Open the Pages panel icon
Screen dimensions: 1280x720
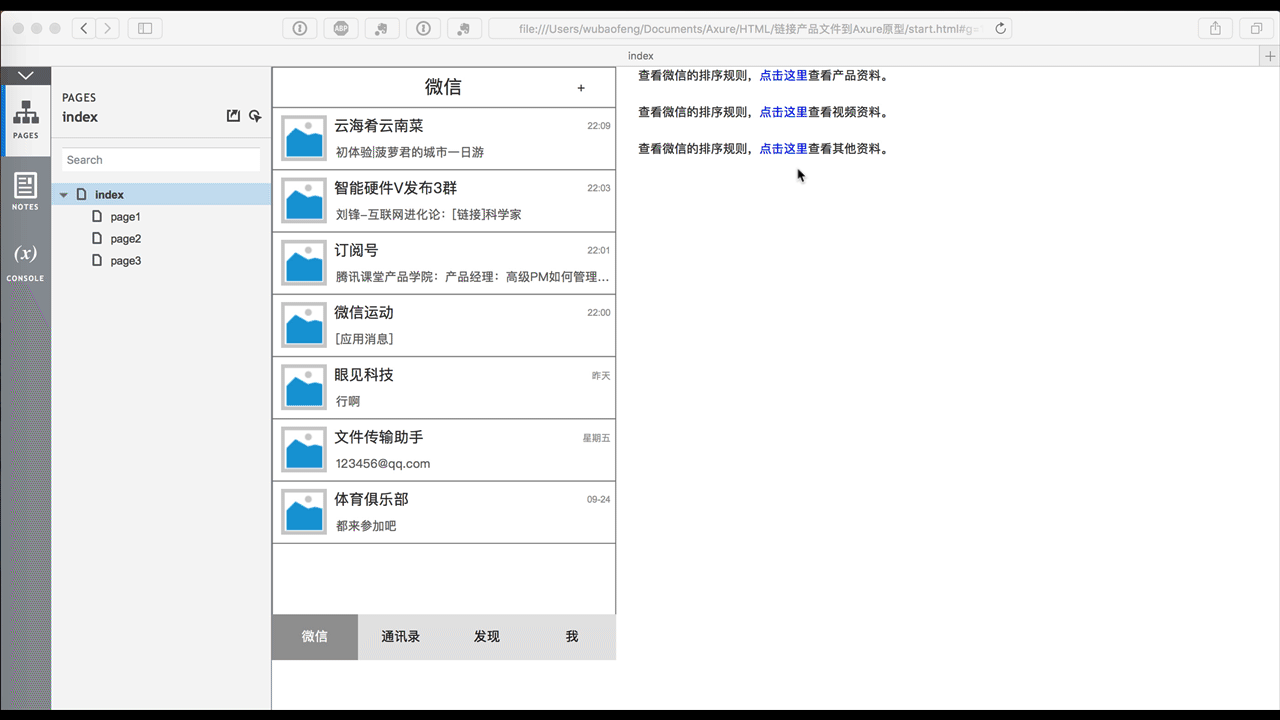(26, 120)
